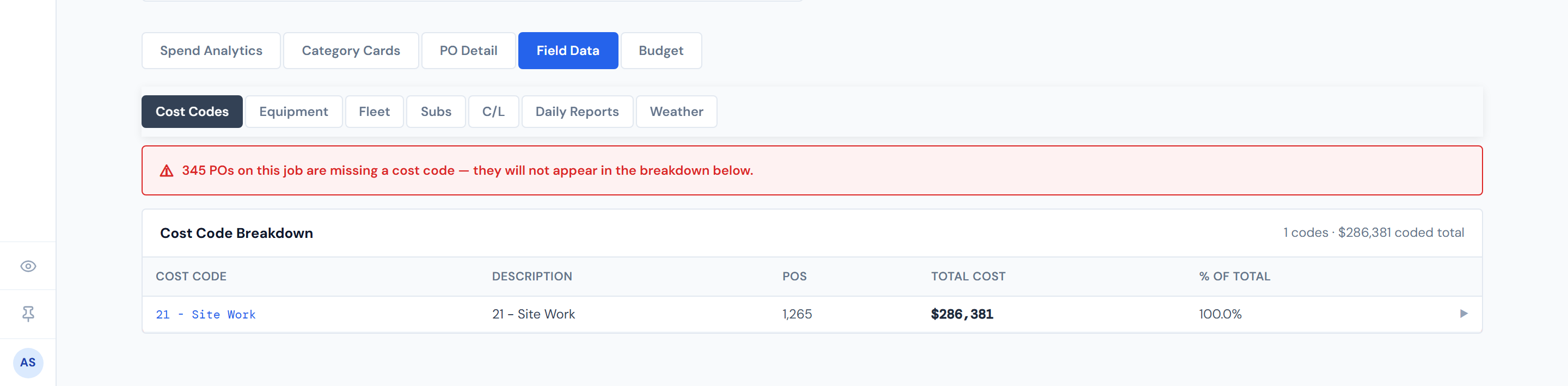The width and height of the screenshot is (1568, 386).
Task: Open the Spend Analytics view
Action: 211,51
